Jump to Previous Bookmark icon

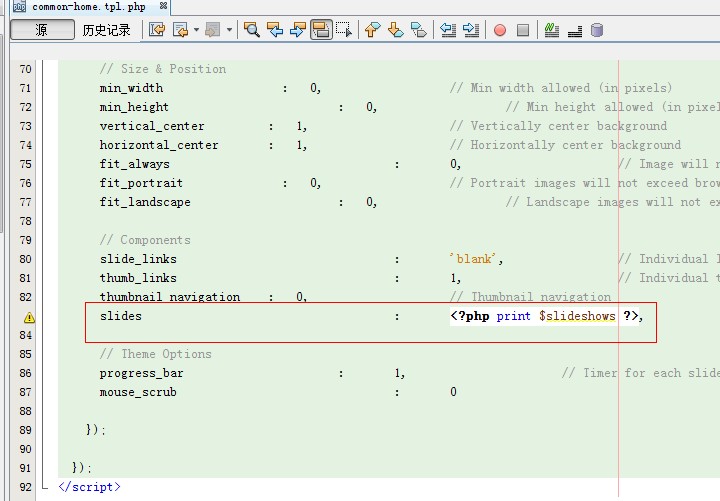click(x=372, y=30)
